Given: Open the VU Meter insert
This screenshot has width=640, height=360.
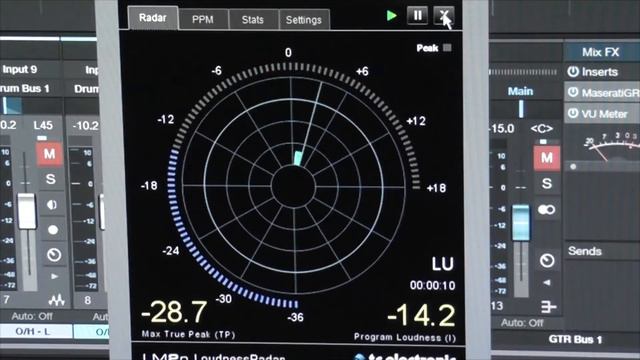Looking at the screenshot, I should (604, 114).
